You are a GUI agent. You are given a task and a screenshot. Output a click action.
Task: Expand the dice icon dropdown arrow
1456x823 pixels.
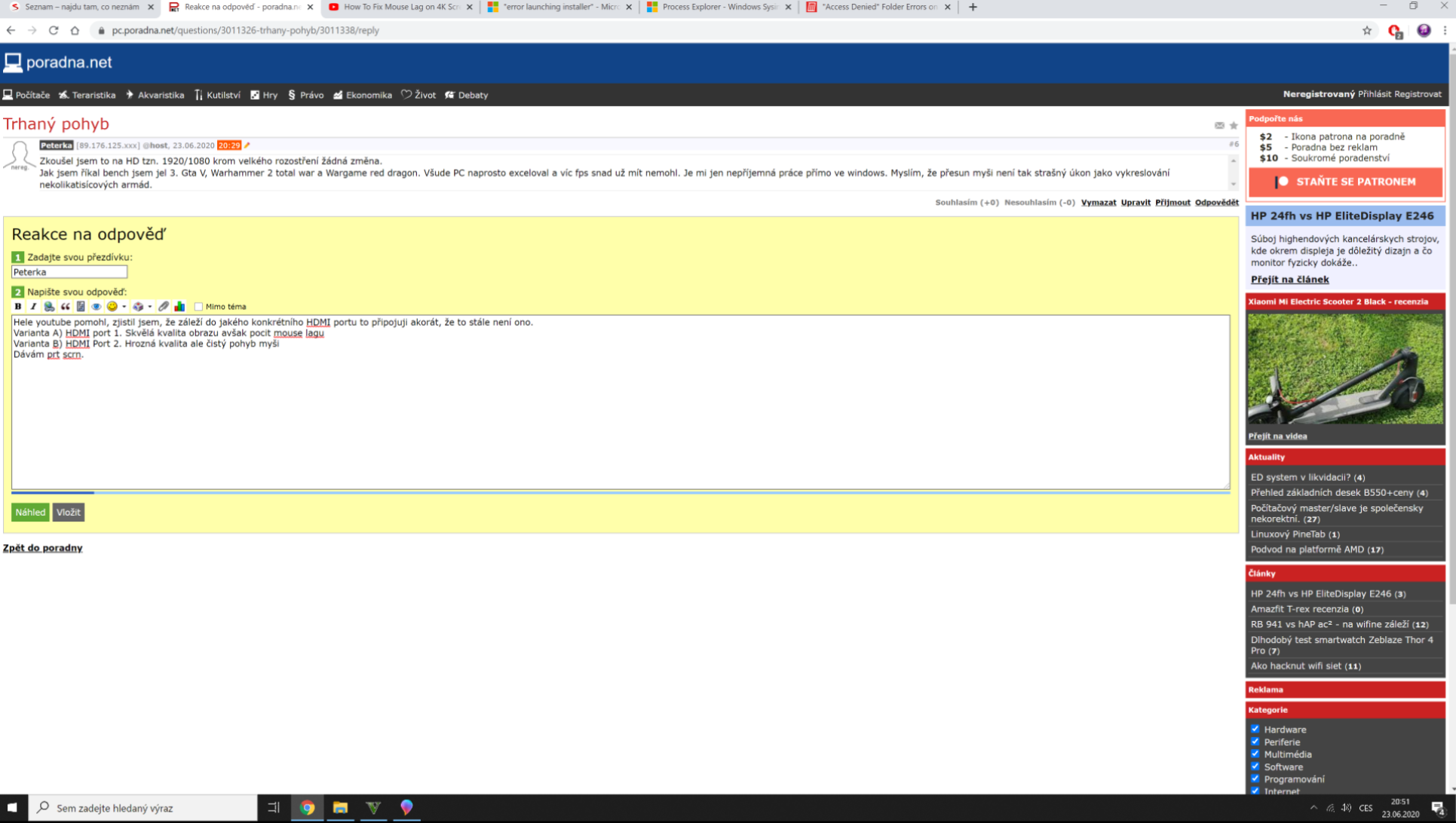pos(149,307)
